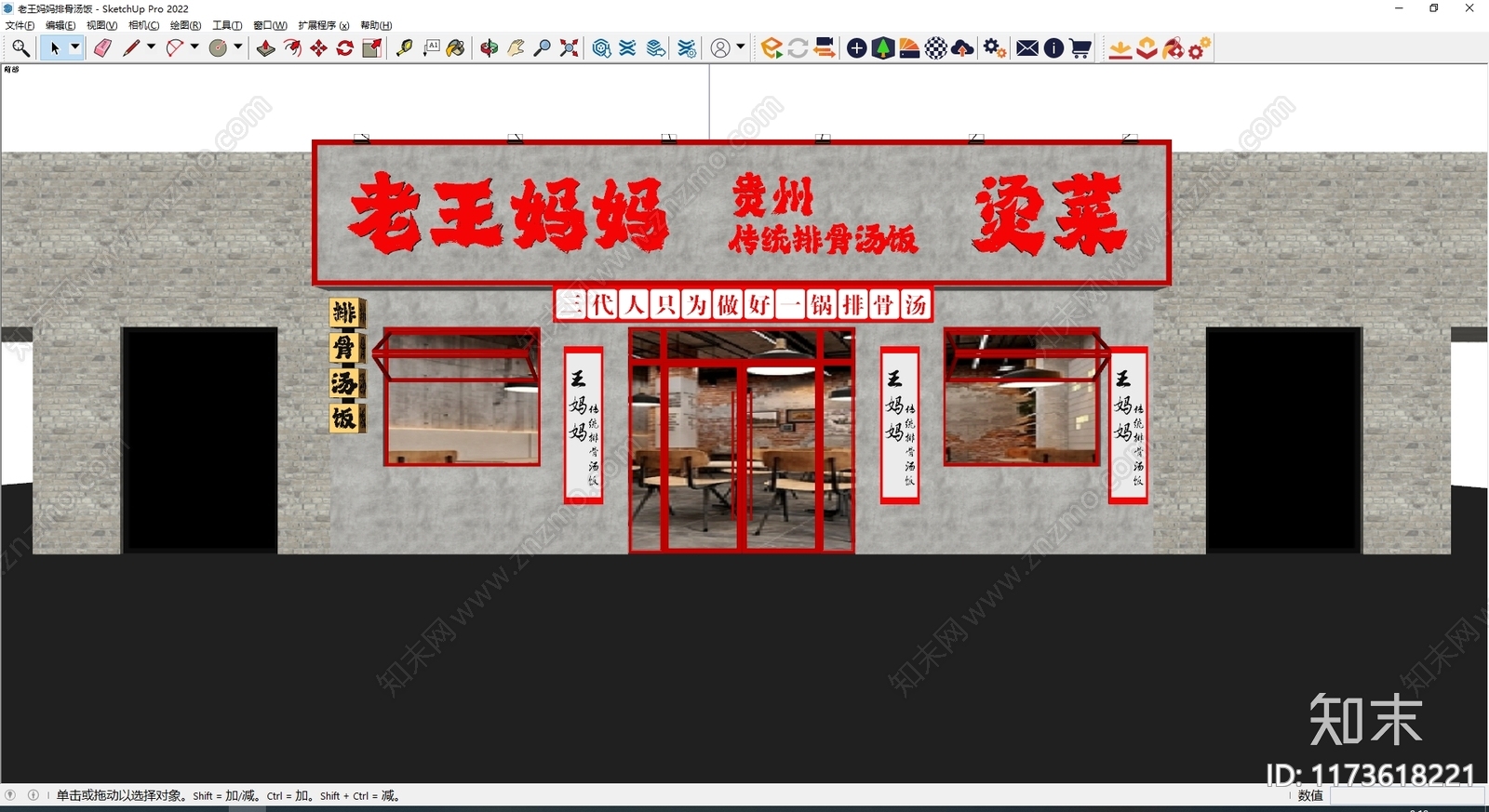Open the 工具(T) menu
Screen dimensions: 1489x812
point(227,25)
